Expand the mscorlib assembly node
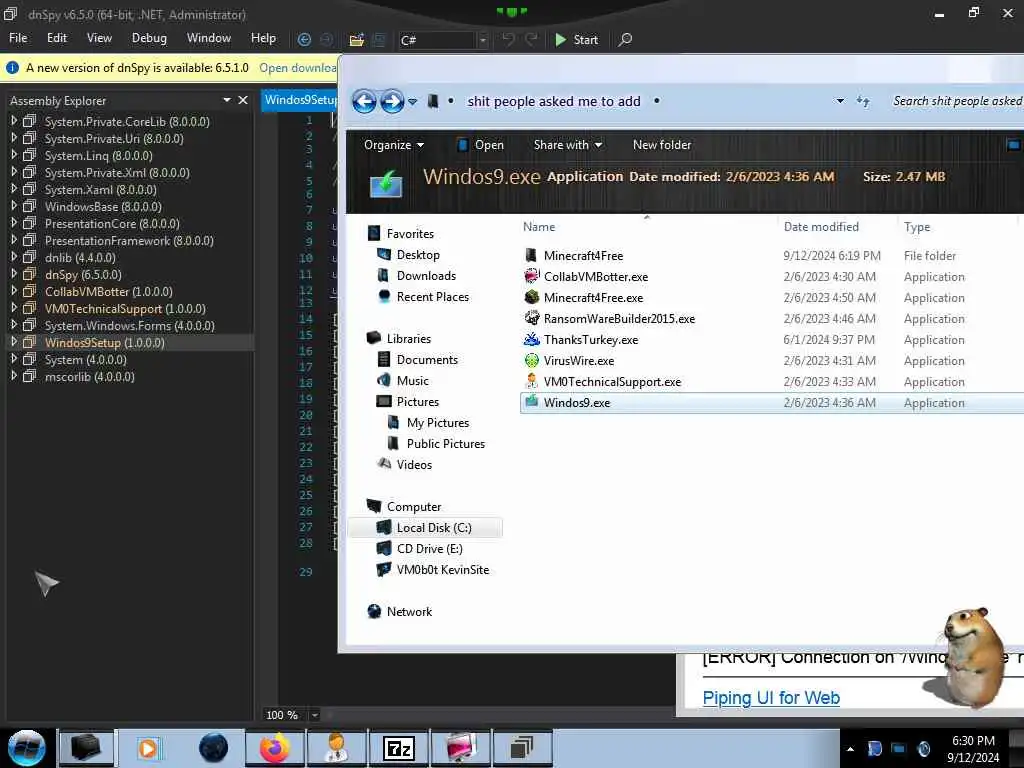 (14, 376)
